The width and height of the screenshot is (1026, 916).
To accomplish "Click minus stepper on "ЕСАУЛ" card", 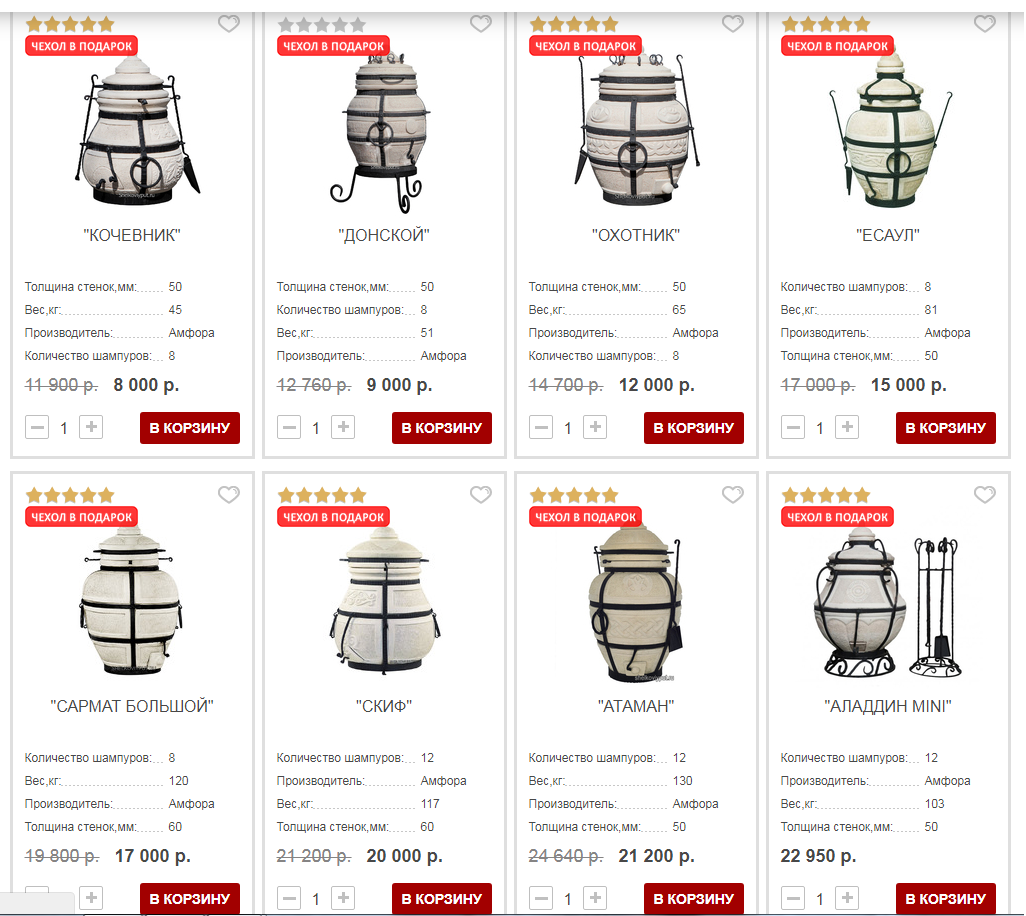I will pyautogui.click(x=792, y=427).
